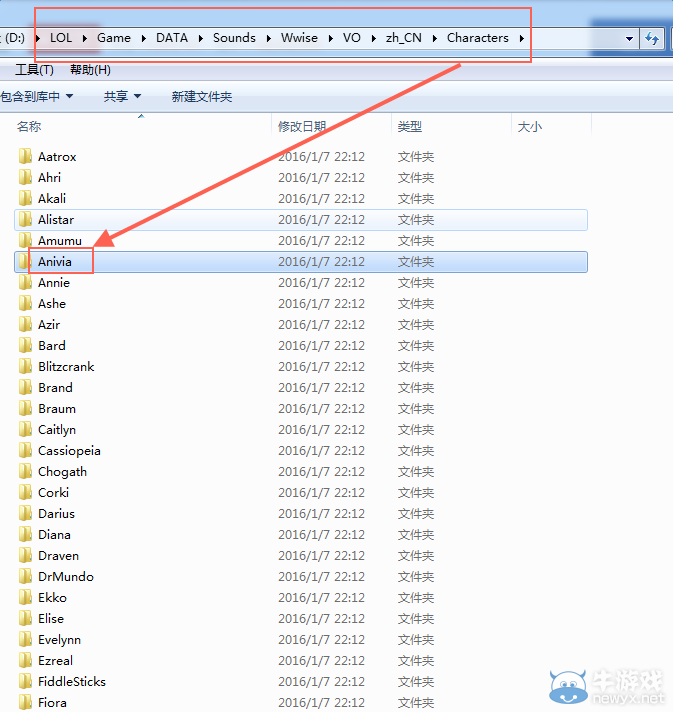Click the Ahri folder icon
The width and height of the screenshot is (673, 712).
point(25,178)
